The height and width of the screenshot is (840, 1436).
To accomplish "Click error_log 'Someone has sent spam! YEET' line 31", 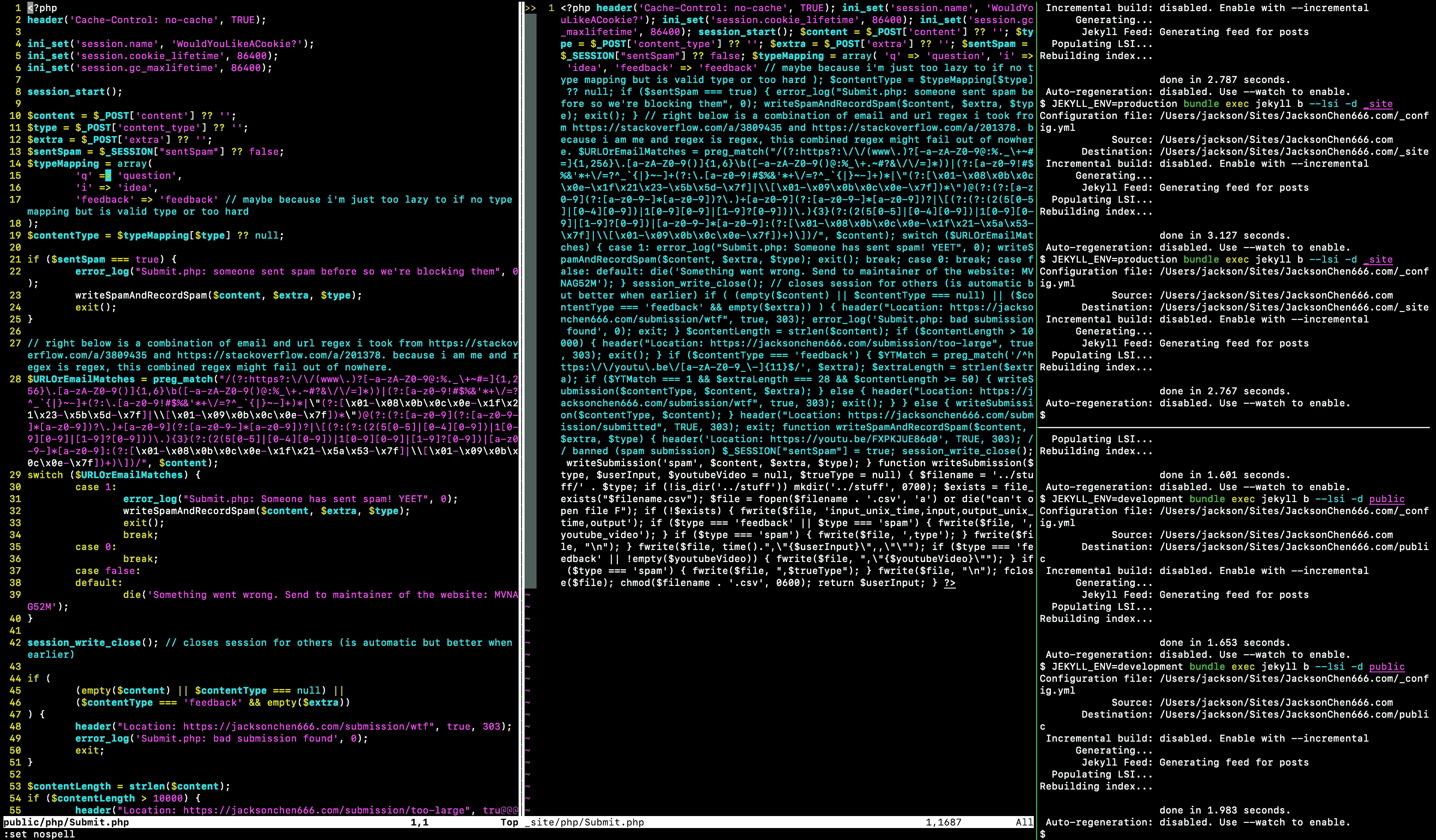I will pyautogui.click(x=291, y=499).
